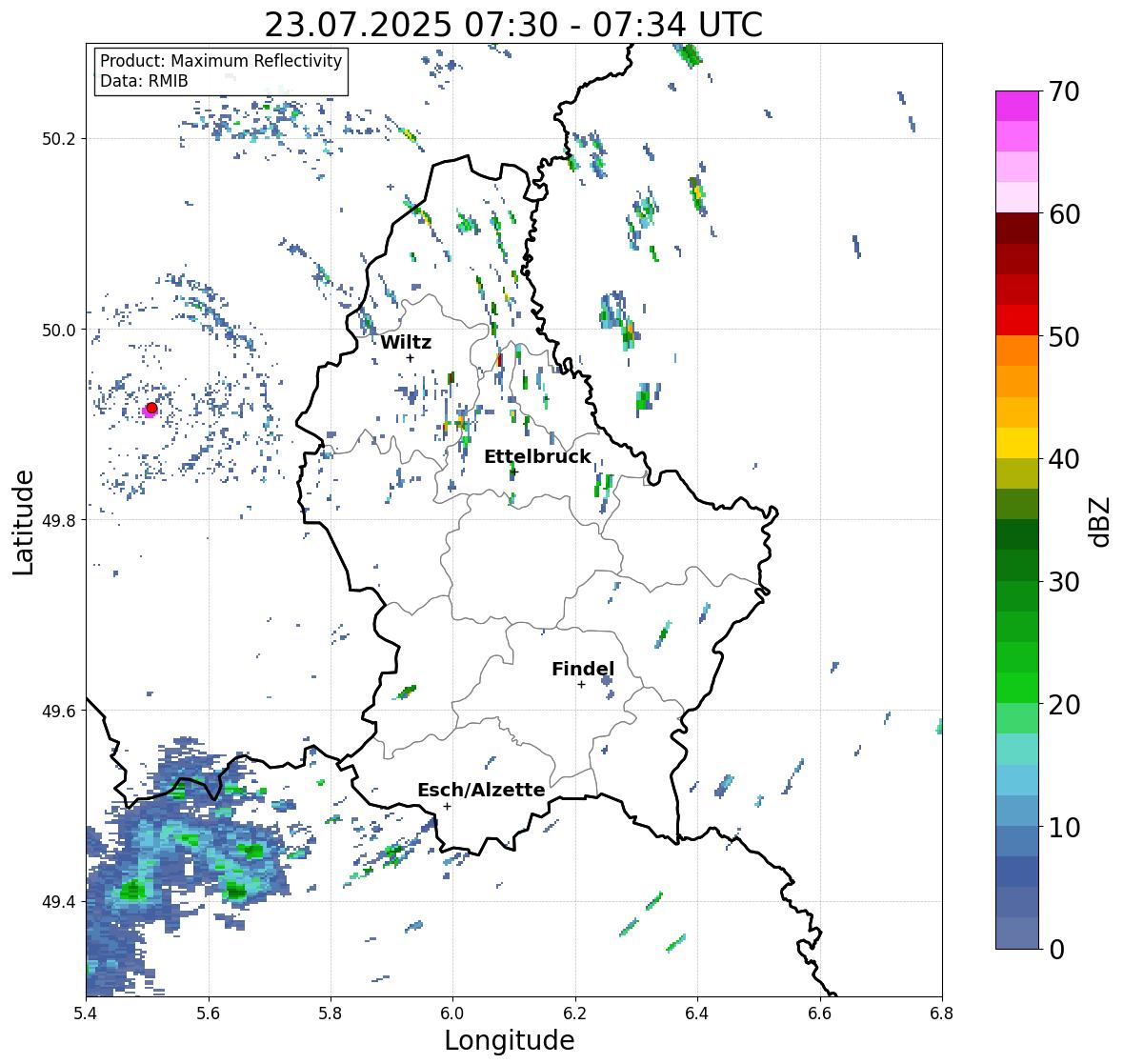Click the colorbar tick label 0
Image resolution: width=1123 pixels, height=1064 pixels.
coord(1056,950)
